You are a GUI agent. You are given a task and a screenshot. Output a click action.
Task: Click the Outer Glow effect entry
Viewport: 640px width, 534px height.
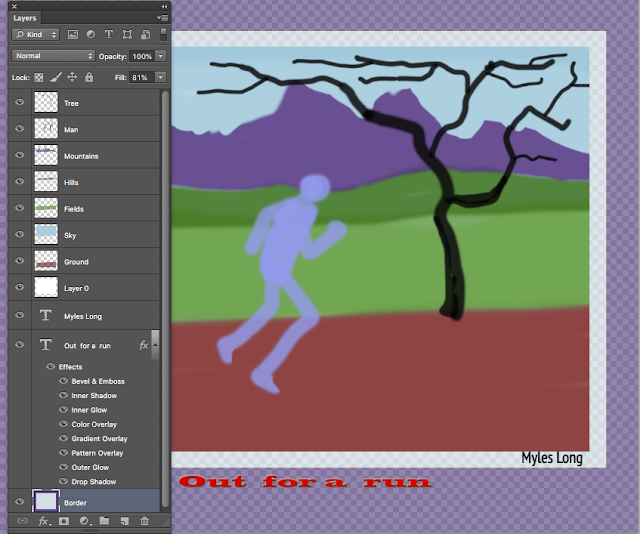click(90, 467)
